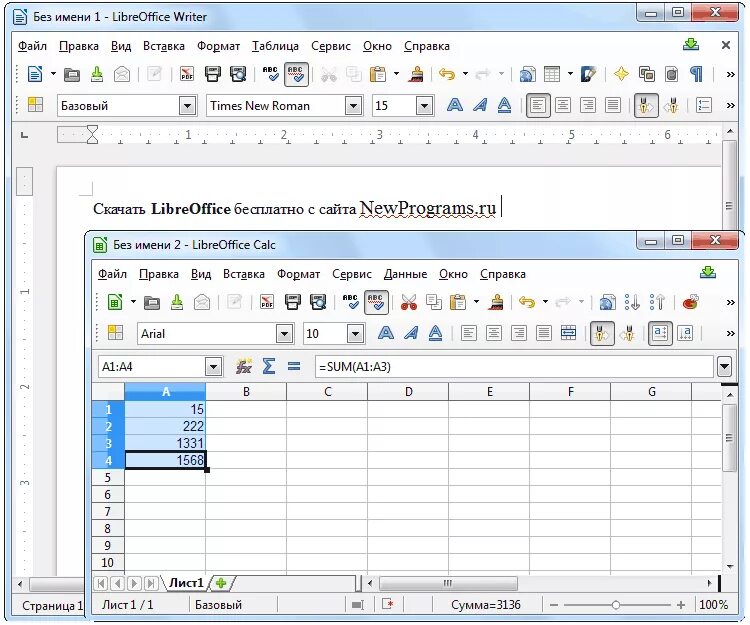Open Сервис menu in Calc
750x625 pixels.
point(352,274)
